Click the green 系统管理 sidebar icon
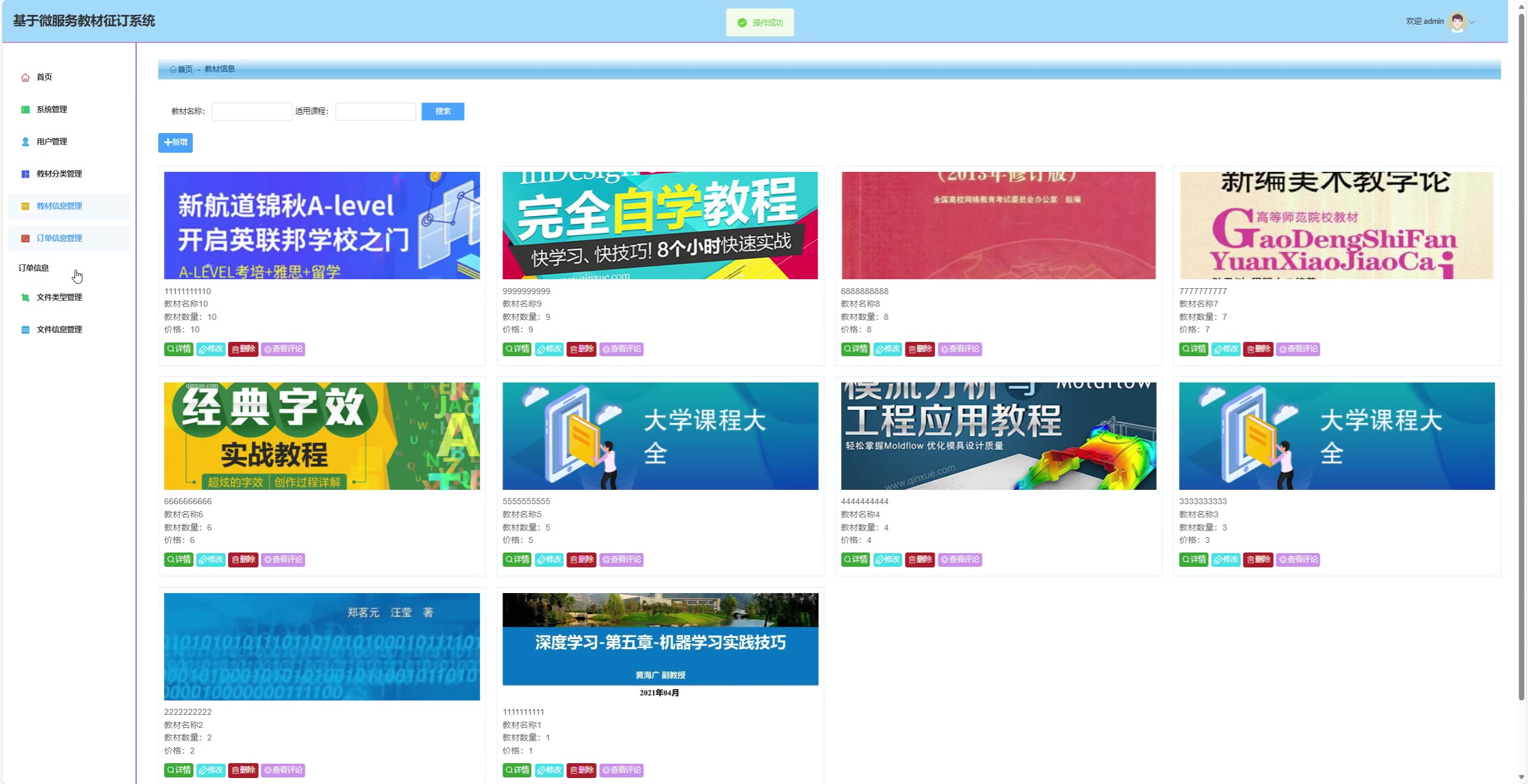This screenshot has width=1528, height=784. click(25, 110)
